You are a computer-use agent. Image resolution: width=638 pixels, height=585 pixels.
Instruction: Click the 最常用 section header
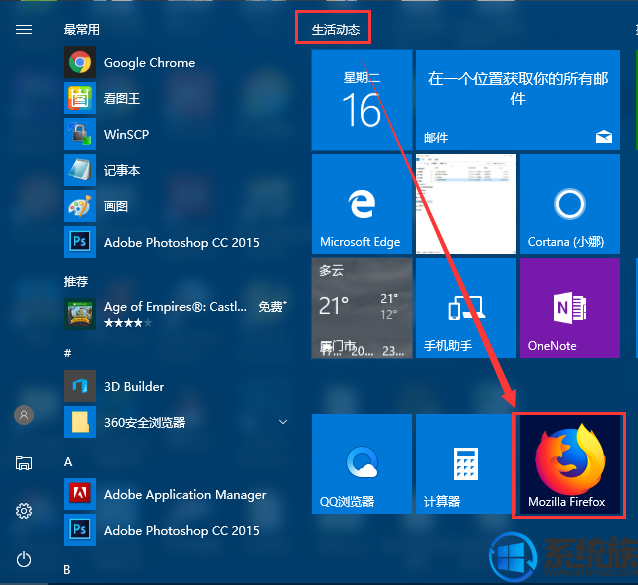coord(81,29)
